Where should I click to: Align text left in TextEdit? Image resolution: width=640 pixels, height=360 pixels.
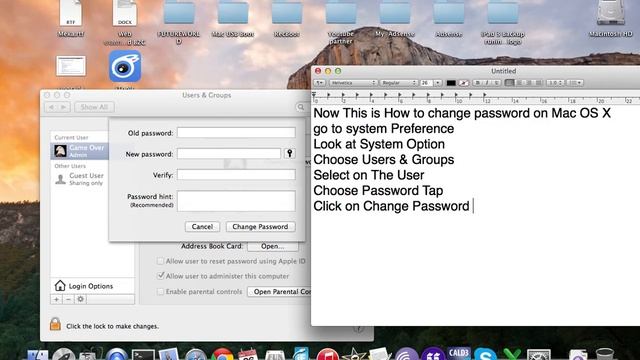(509, 83)
